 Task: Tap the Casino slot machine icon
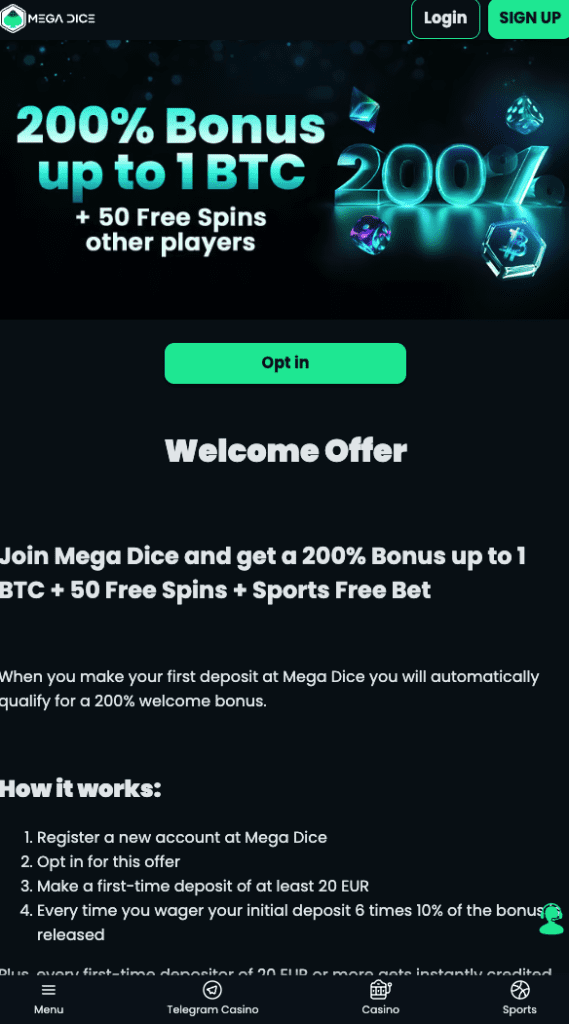coord(380,990)
